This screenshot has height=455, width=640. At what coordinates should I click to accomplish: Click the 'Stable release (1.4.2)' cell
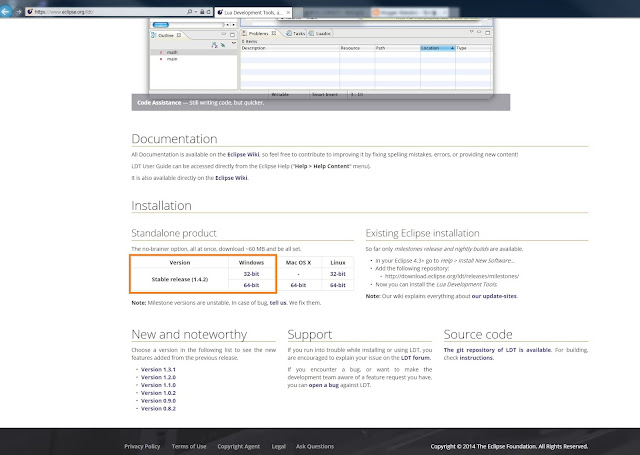tap(180, 280)
